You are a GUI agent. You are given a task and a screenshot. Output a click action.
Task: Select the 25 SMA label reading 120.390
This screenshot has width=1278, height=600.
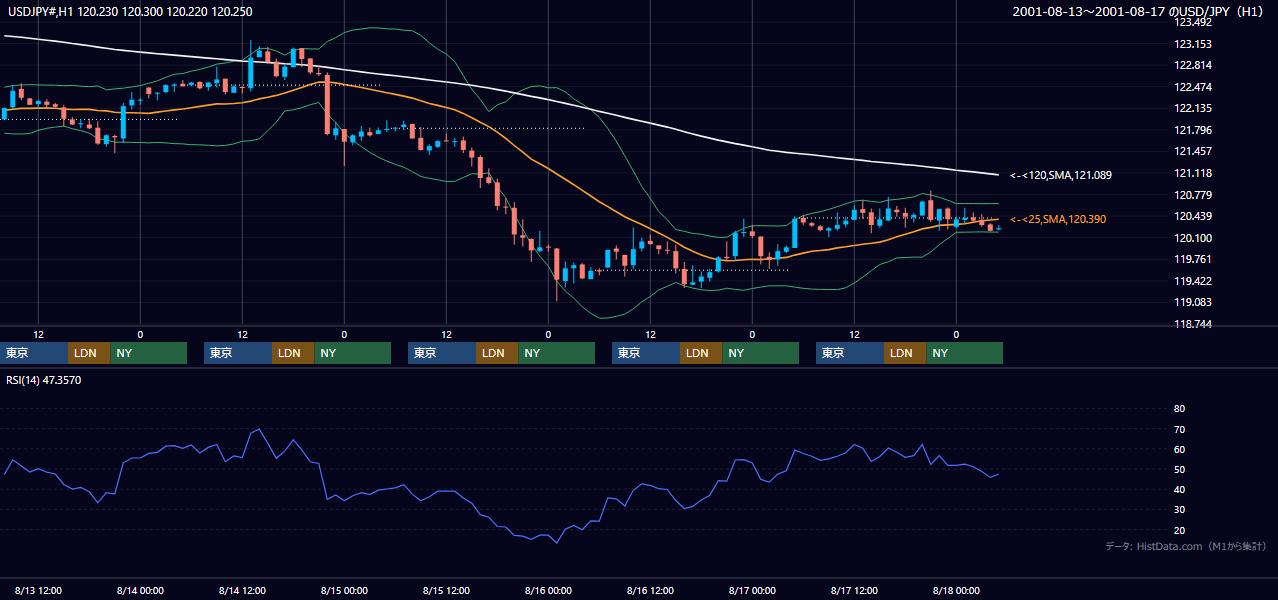click(1058, 219)
